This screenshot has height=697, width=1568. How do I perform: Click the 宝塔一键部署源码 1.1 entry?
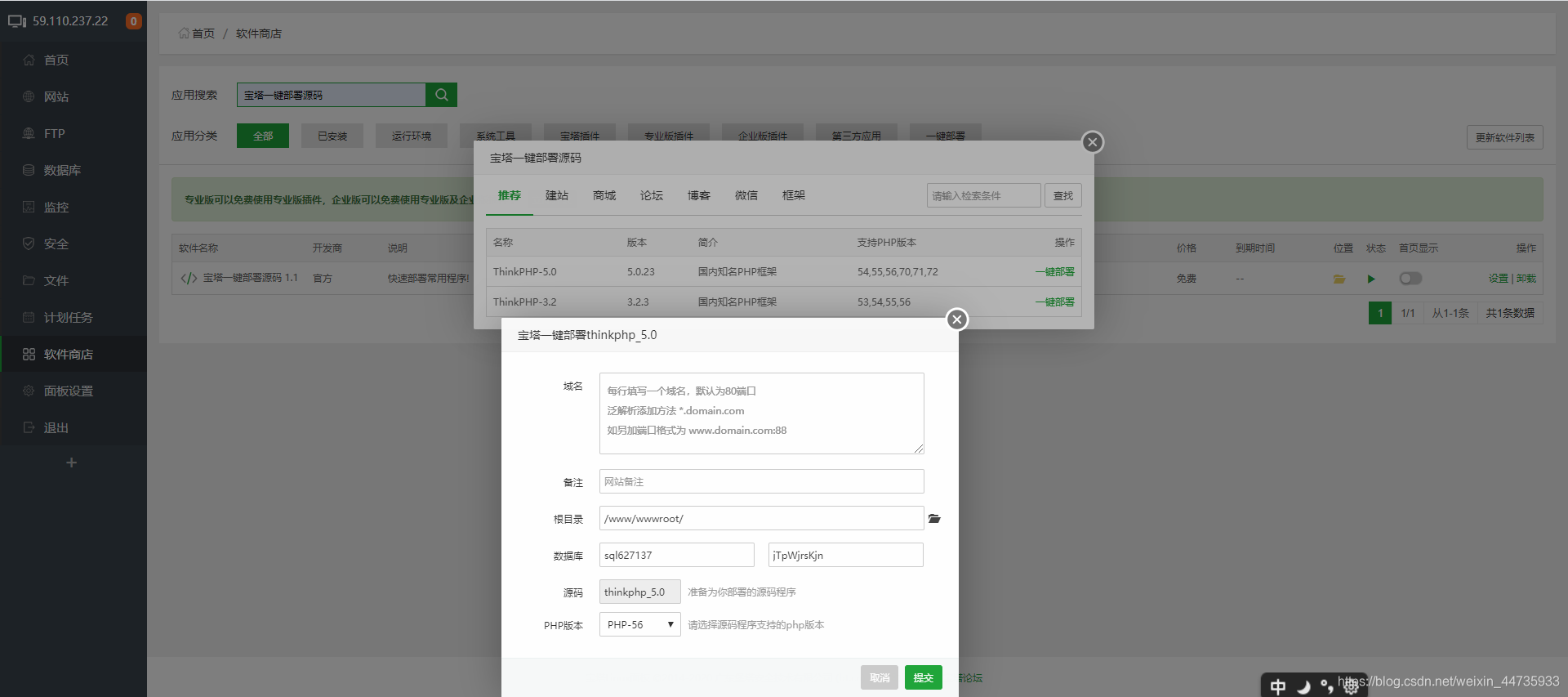tap(250, 278)
